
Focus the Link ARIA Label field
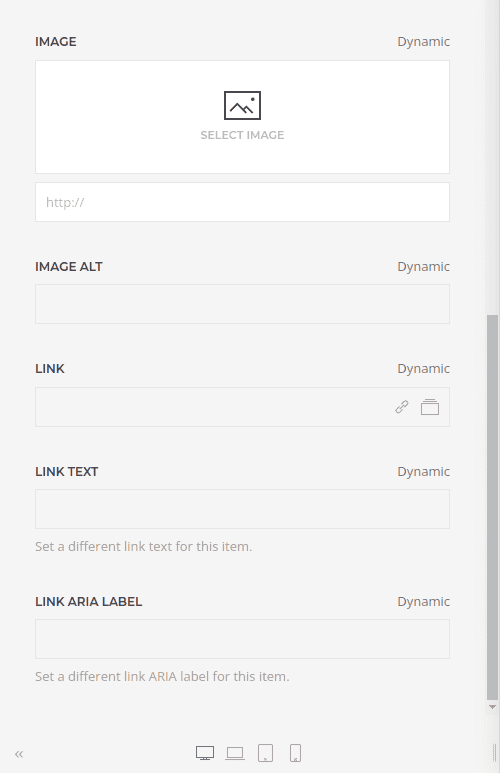242,639
